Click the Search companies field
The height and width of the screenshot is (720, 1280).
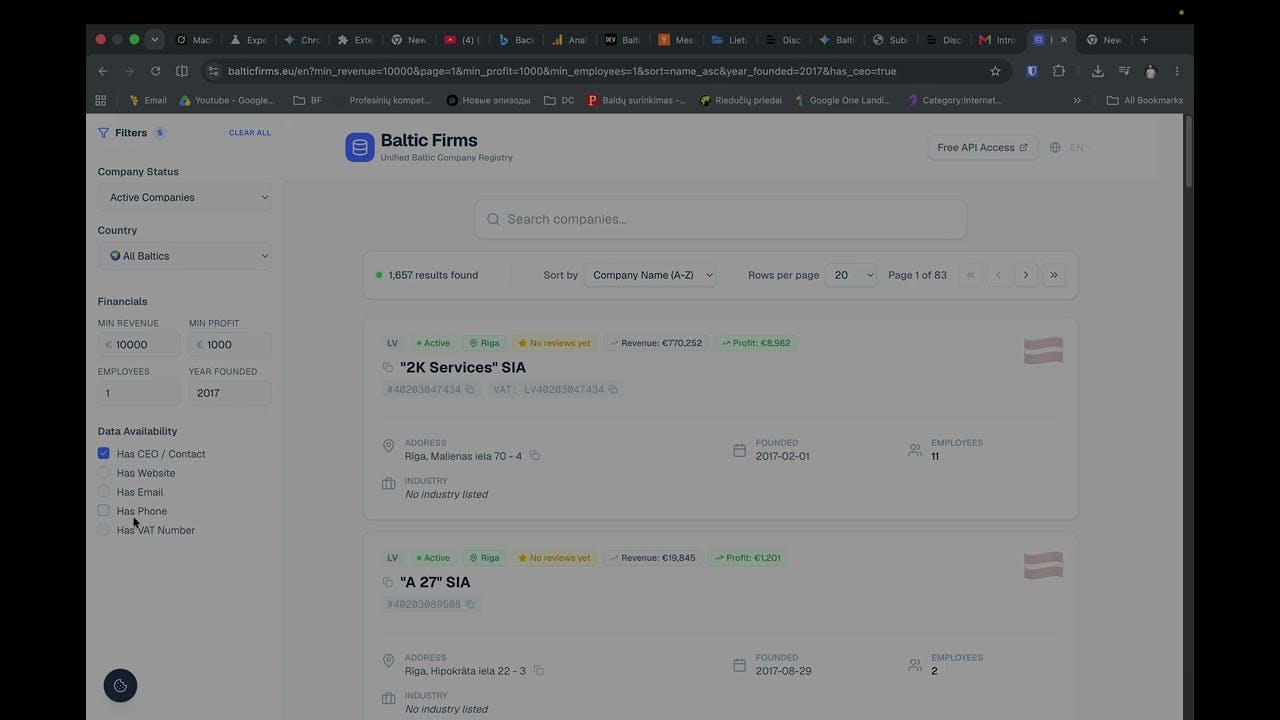coord(720,219)
